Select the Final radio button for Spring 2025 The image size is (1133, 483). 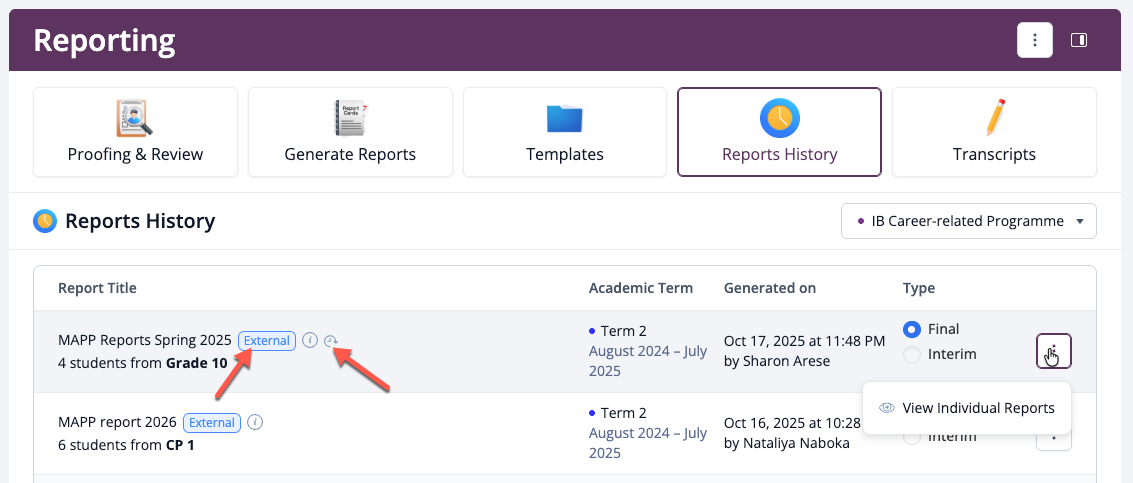(x=911, y=329)
